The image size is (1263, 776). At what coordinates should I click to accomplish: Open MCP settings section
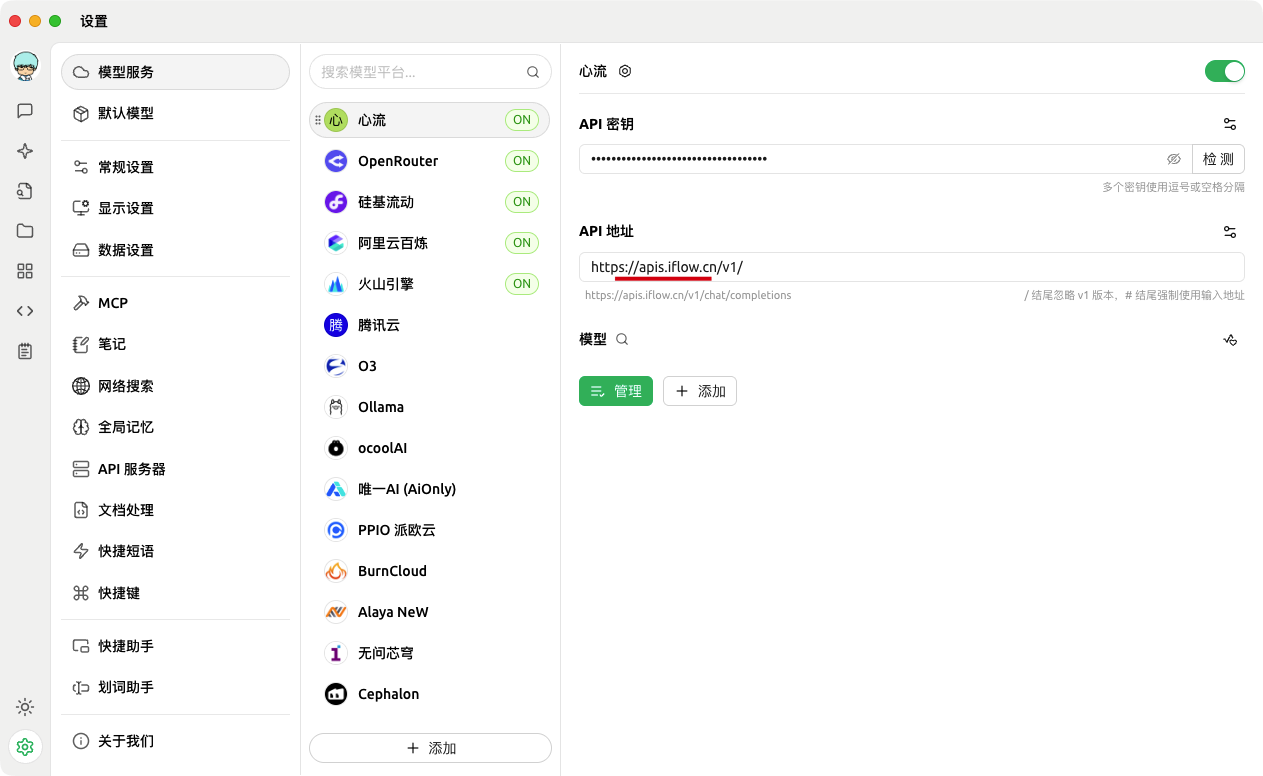pos(175,303)
